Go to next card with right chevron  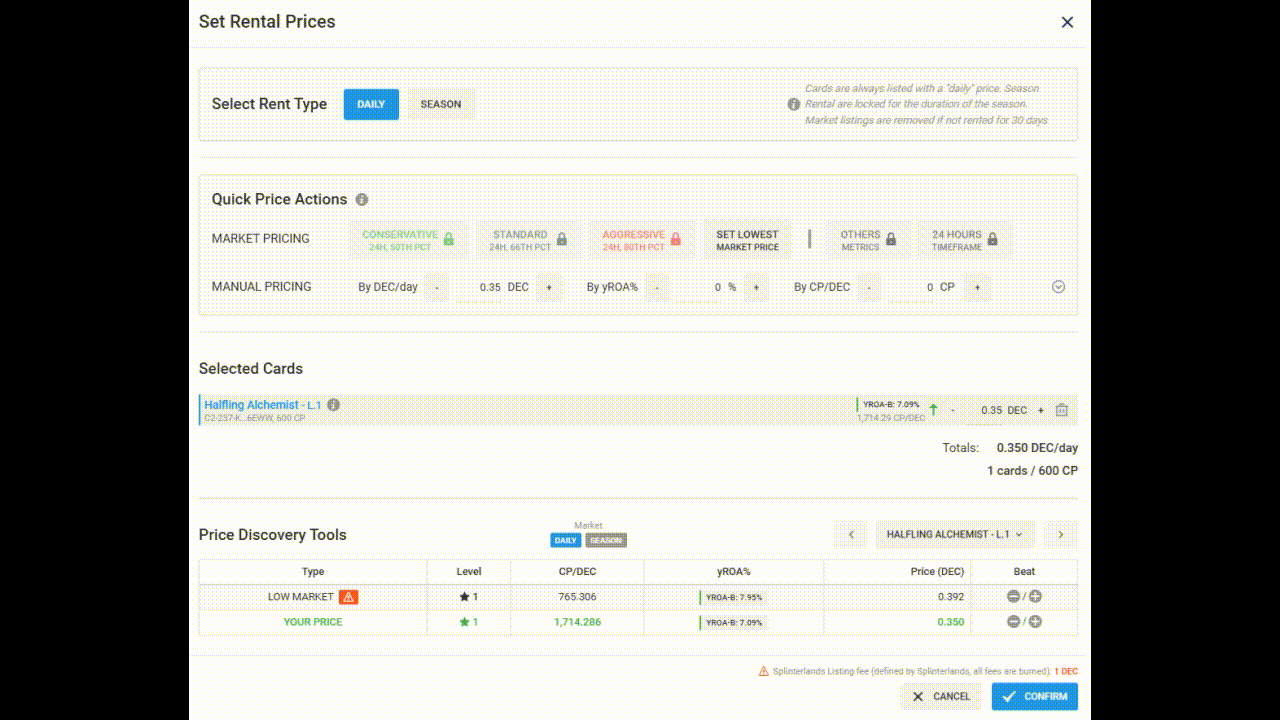(x=1061, y=534)
